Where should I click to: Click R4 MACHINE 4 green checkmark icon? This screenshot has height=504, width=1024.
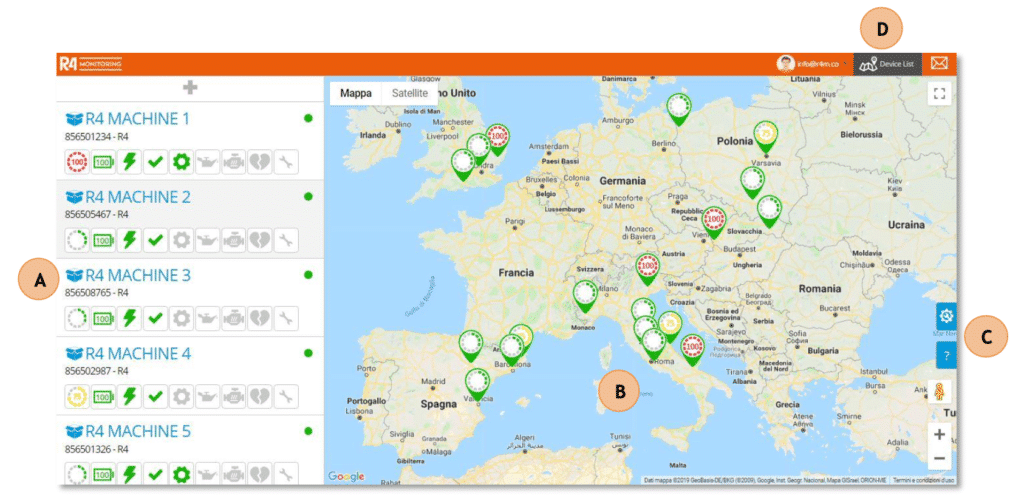[x=155, y=397]
